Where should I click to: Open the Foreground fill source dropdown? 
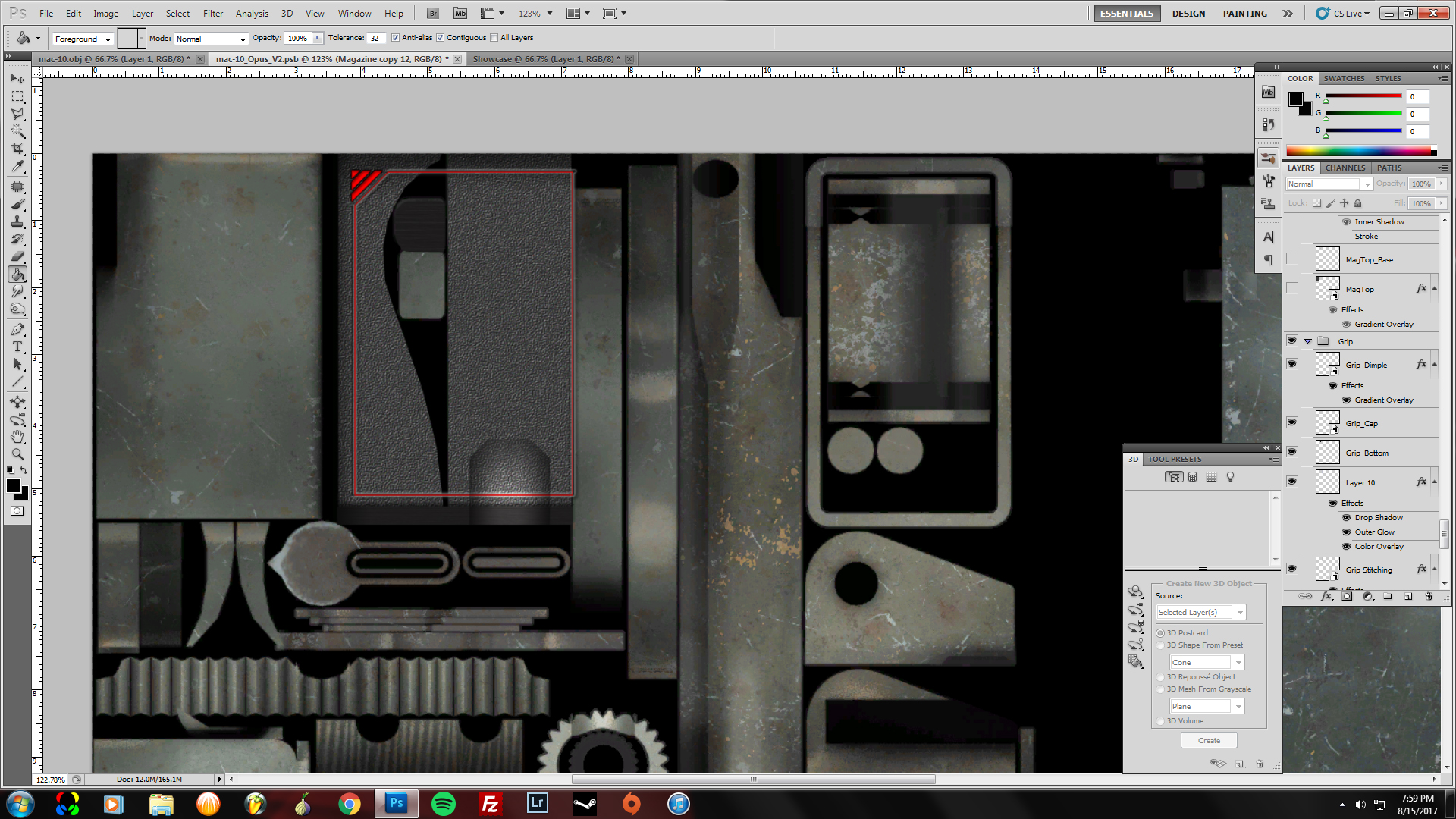[83, 39]
